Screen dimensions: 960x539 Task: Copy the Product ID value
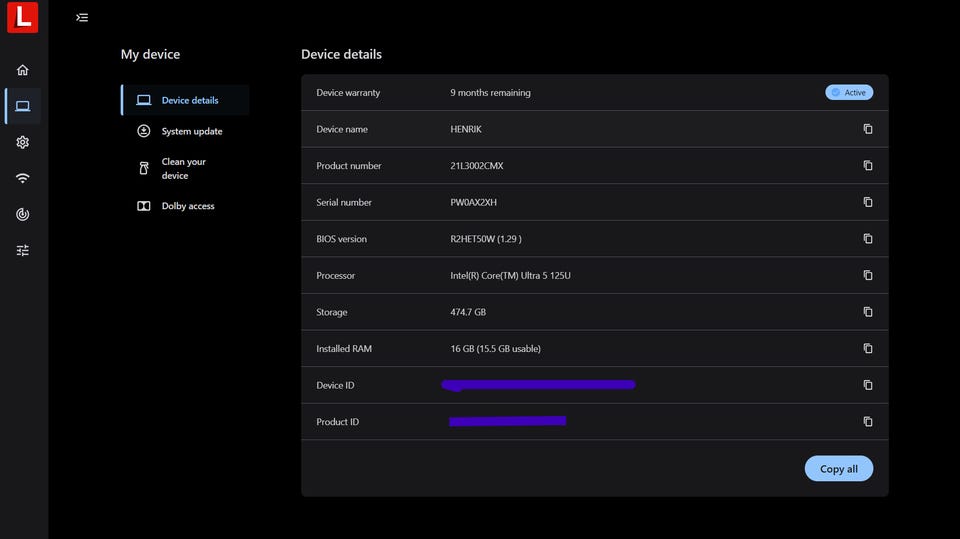point(868,421)
